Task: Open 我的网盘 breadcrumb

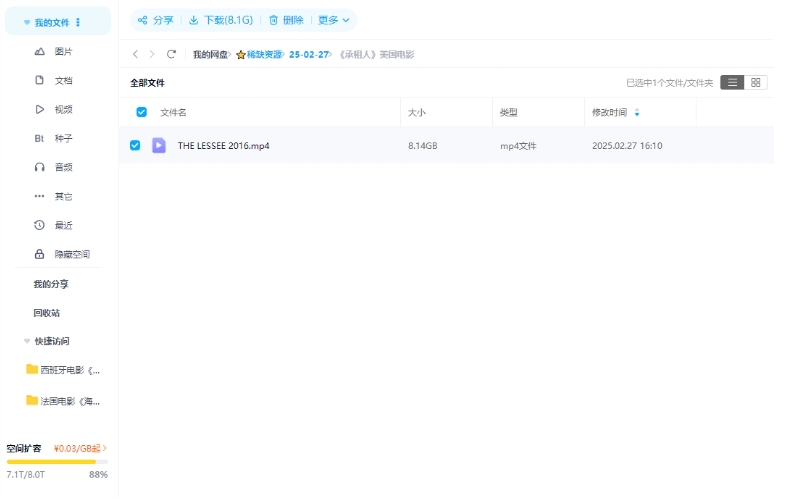Action: click(x=210, y=55)
